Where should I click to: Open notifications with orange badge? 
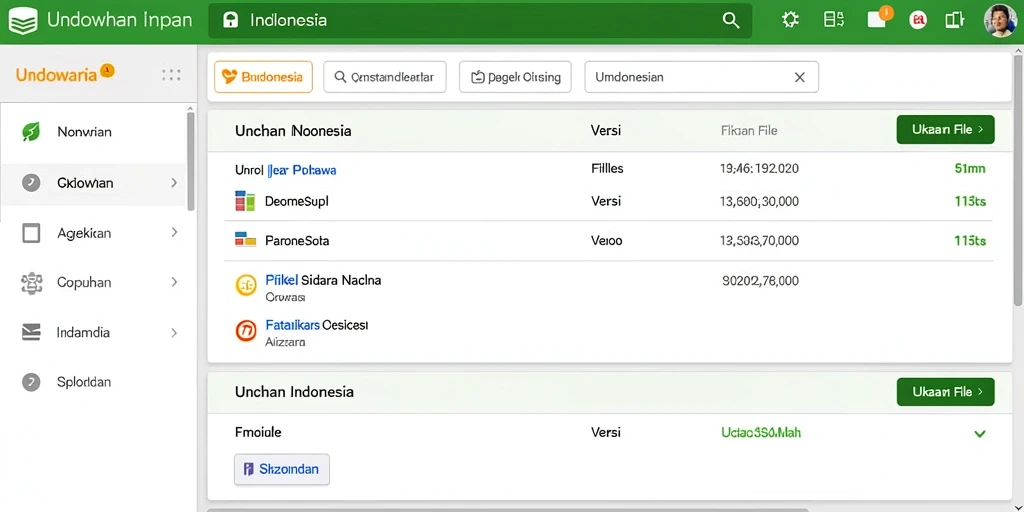point(878,18)
